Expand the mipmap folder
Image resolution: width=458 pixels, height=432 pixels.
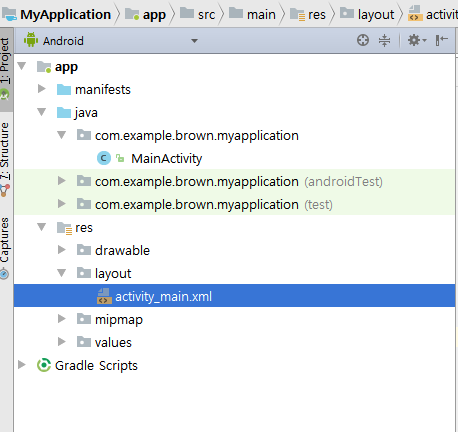pyautogui.click(x=62, y=319)
